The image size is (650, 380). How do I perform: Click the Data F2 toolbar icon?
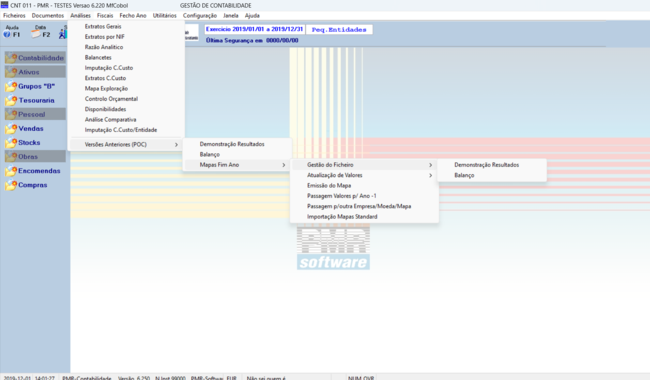click(x=41, y=32)
